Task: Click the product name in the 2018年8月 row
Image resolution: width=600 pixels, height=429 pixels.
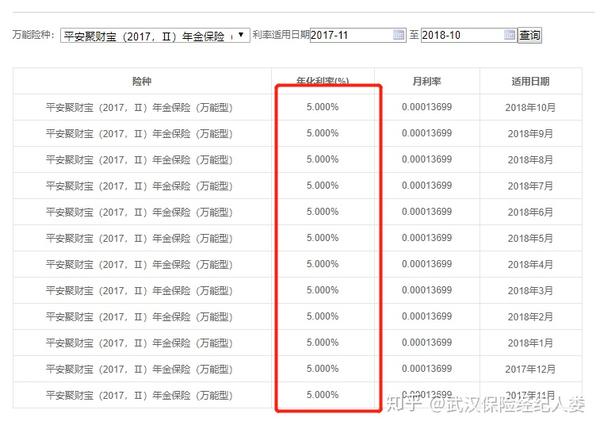Action: 139,160
